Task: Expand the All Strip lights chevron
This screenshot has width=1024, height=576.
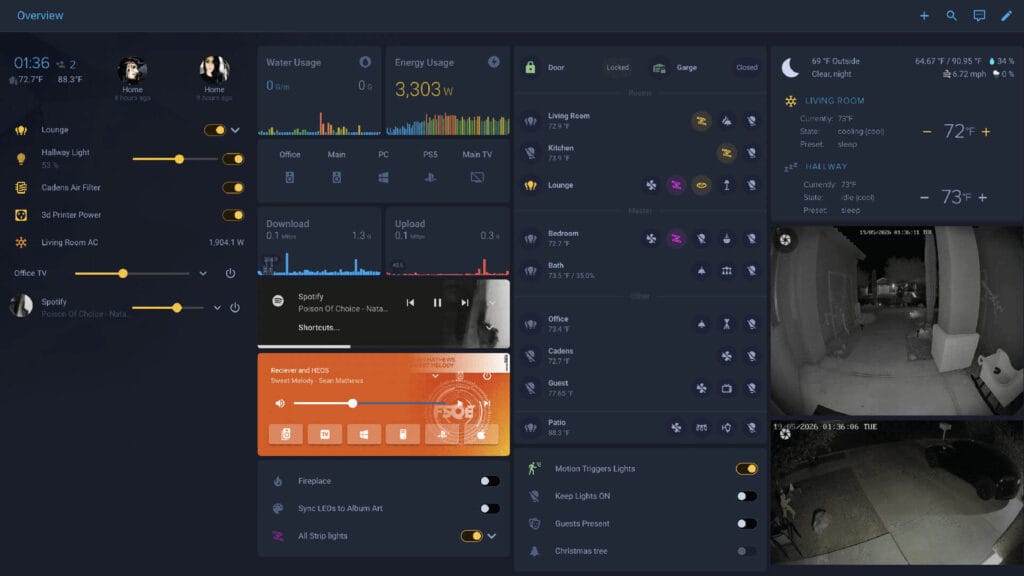Action: [492, 536]
